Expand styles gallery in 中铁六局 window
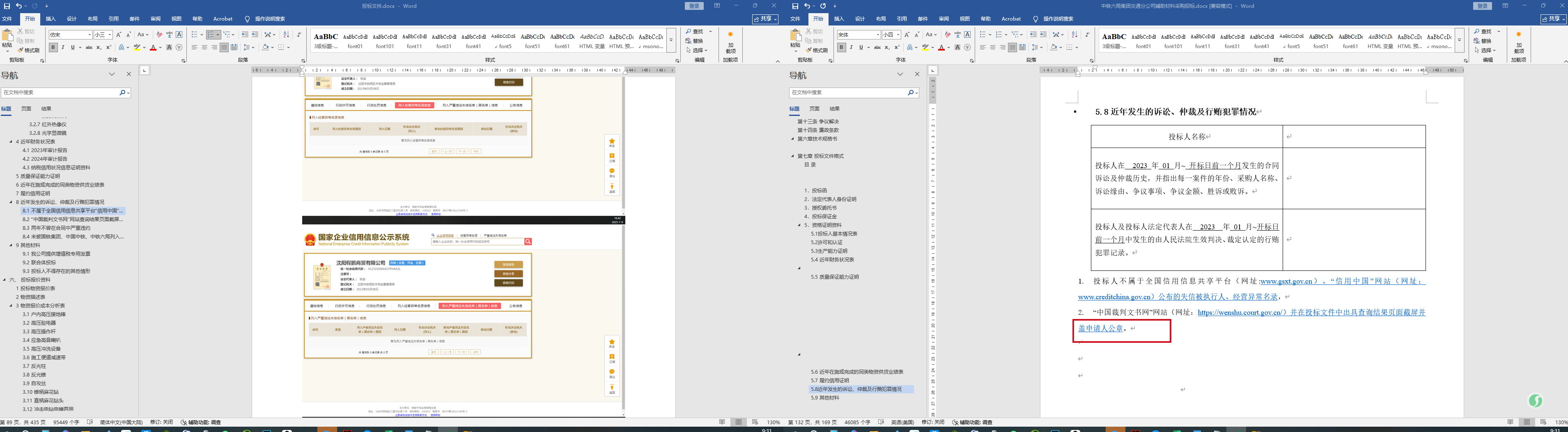The height and width of the screenshot is (432, 1568). [1459, 40]
